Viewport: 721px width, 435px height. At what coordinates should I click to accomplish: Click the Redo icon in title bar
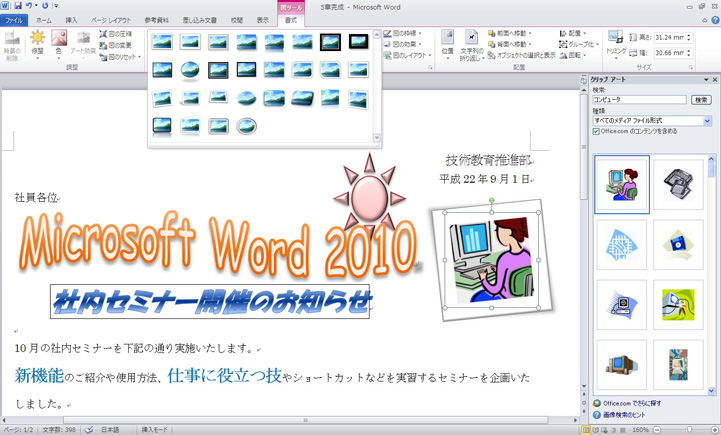point(45,6)
